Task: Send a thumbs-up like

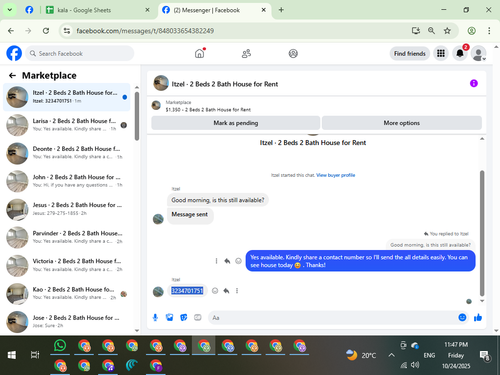Action: [x=478, y=317]
